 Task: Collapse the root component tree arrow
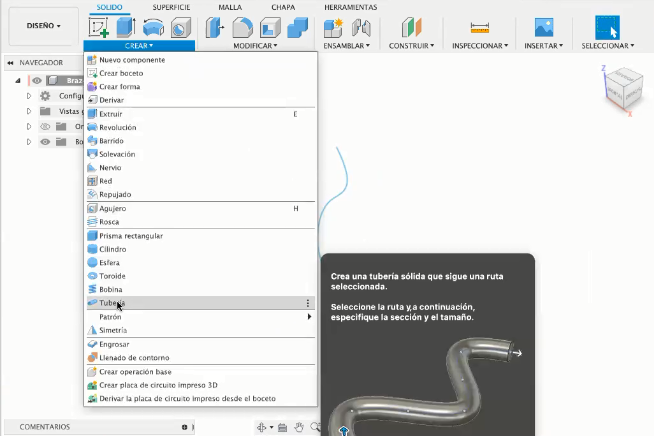click(x=18, y=81)
